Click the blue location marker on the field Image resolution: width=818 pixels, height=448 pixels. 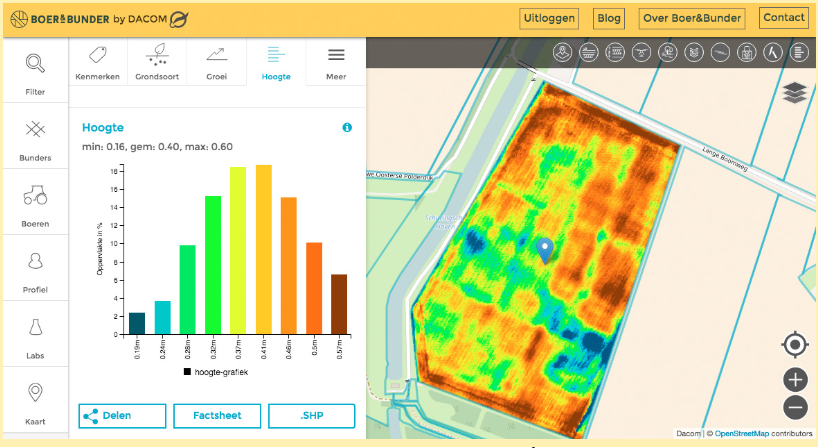[x=545, y=250]
